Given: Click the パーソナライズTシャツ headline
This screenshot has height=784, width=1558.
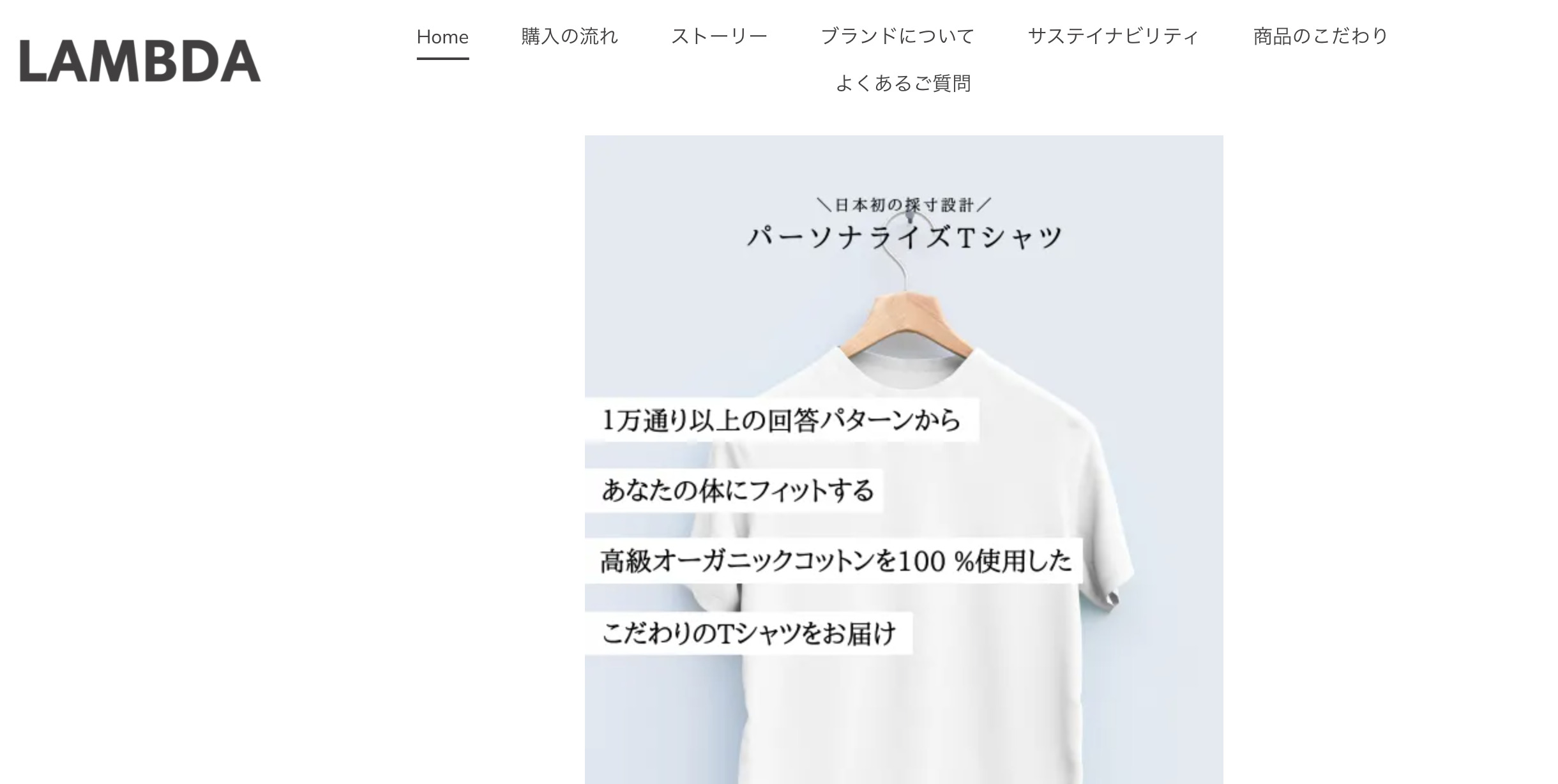Looking at the screenshot, I should (904, 237).
